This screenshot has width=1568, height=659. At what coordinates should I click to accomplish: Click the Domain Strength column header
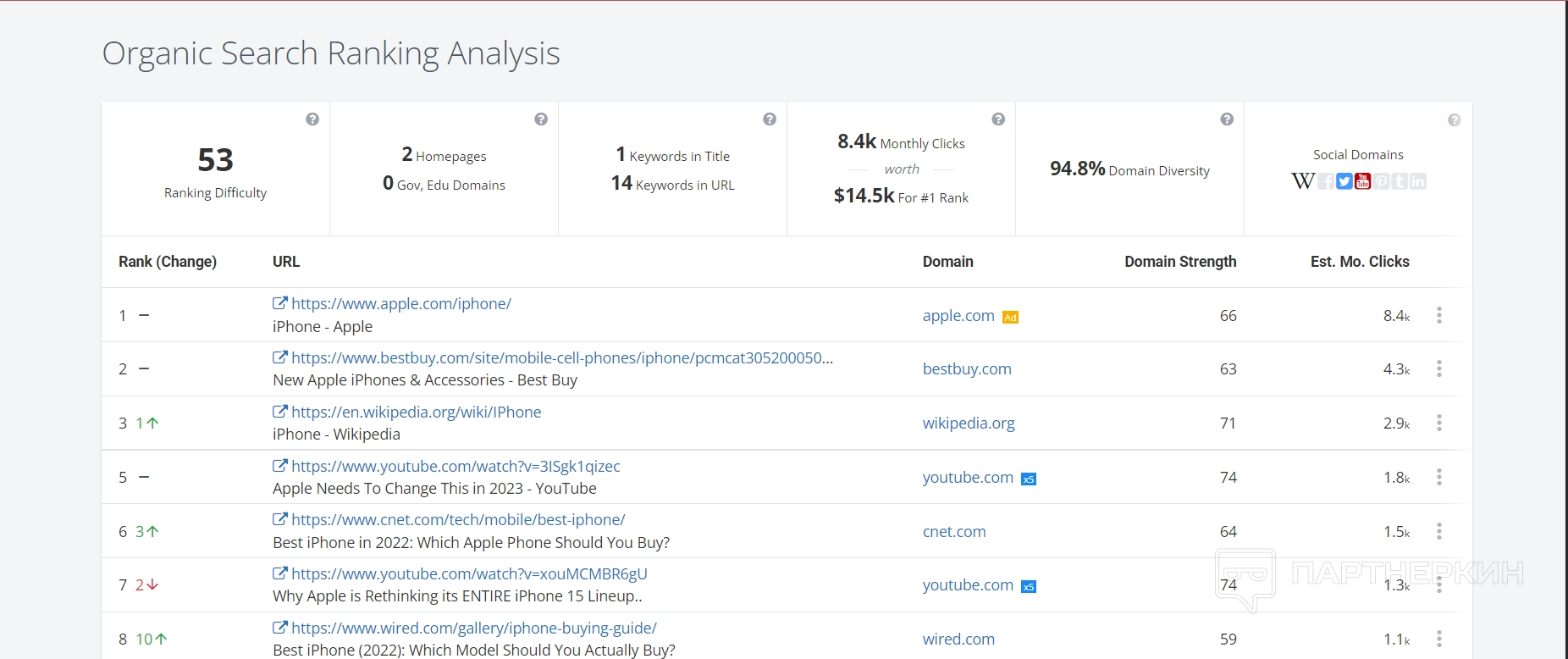[x=1179, y=262]
